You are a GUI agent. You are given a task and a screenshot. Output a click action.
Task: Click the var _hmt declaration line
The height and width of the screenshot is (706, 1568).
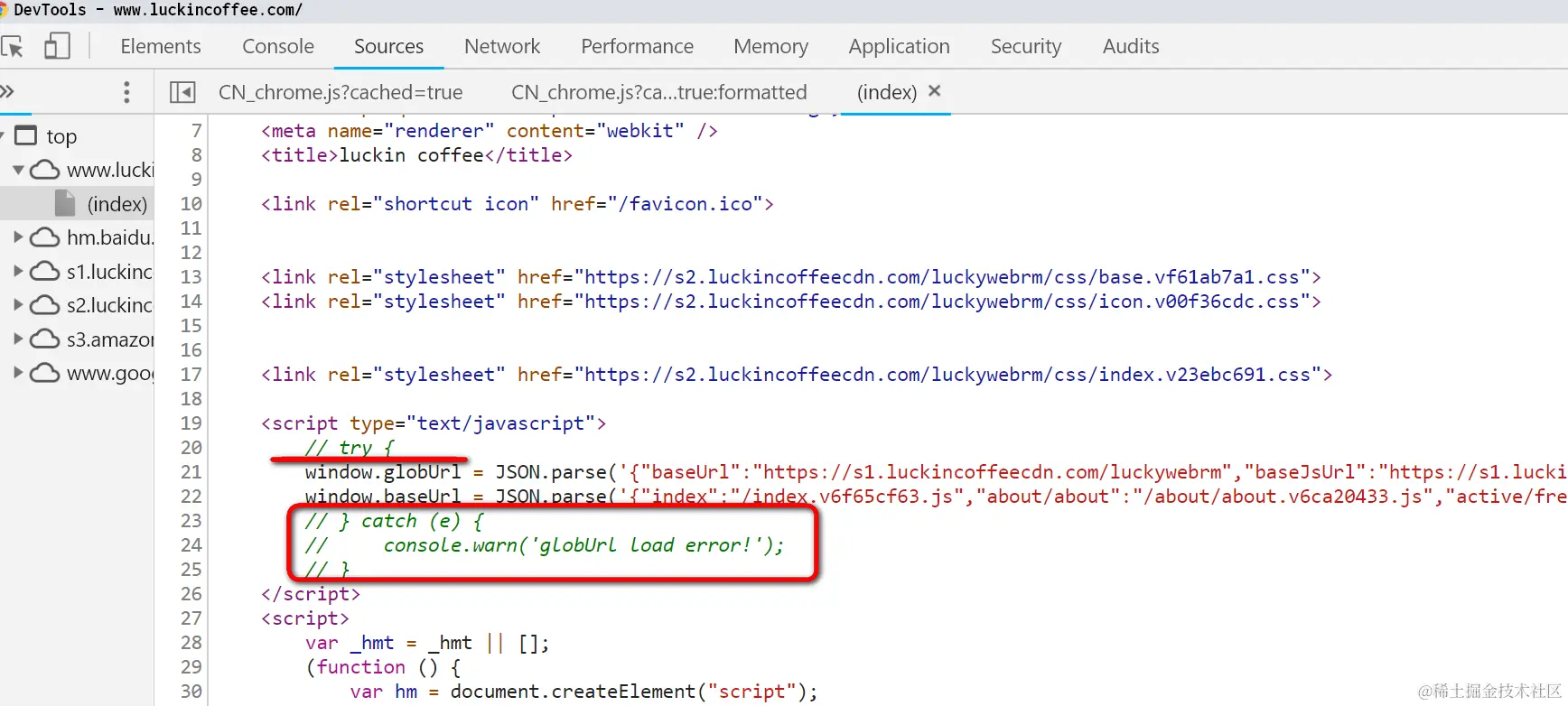click(x=426, y=642)
